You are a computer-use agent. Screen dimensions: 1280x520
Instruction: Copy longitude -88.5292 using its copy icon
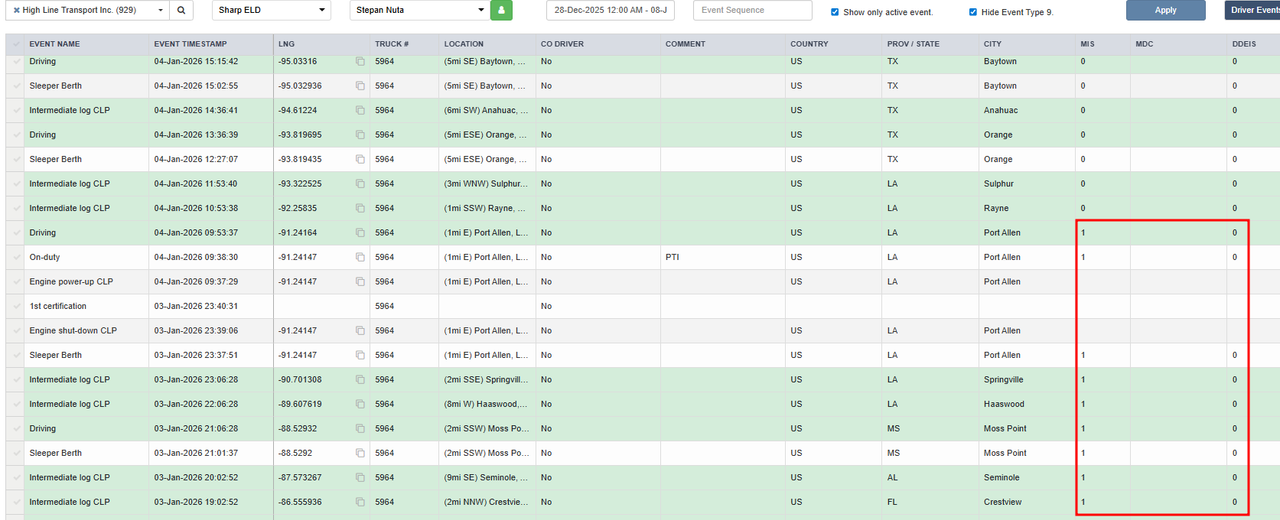(x=360, y=454)
